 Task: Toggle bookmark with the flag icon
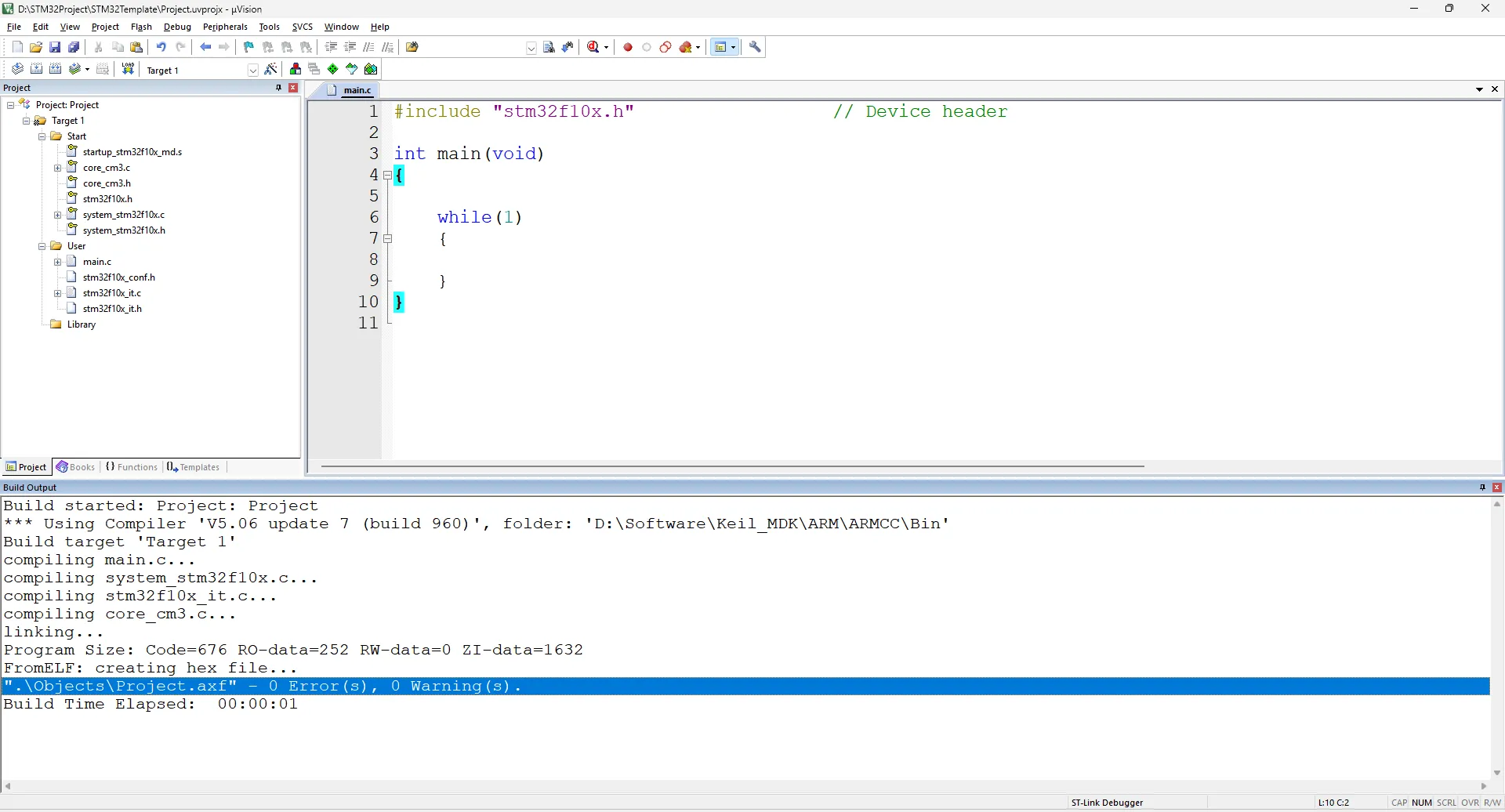[x=248, y=48]
